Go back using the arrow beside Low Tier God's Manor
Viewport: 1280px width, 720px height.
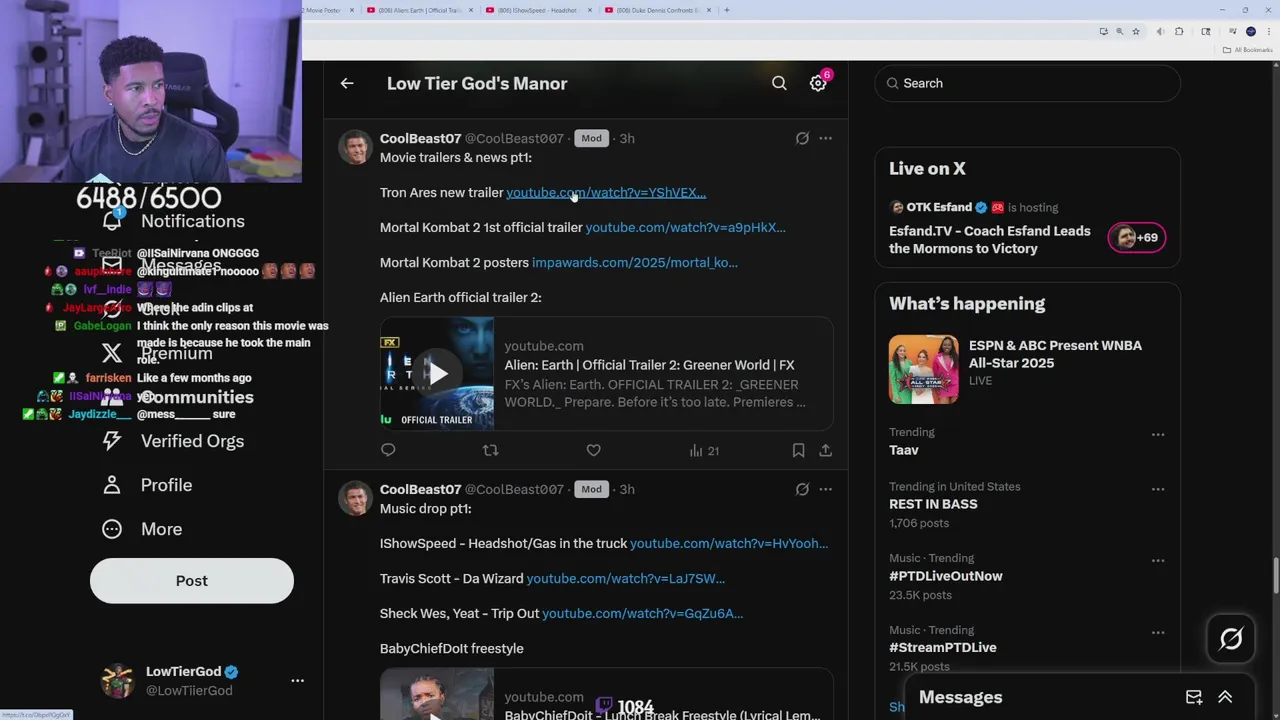[x=347, y=83]
